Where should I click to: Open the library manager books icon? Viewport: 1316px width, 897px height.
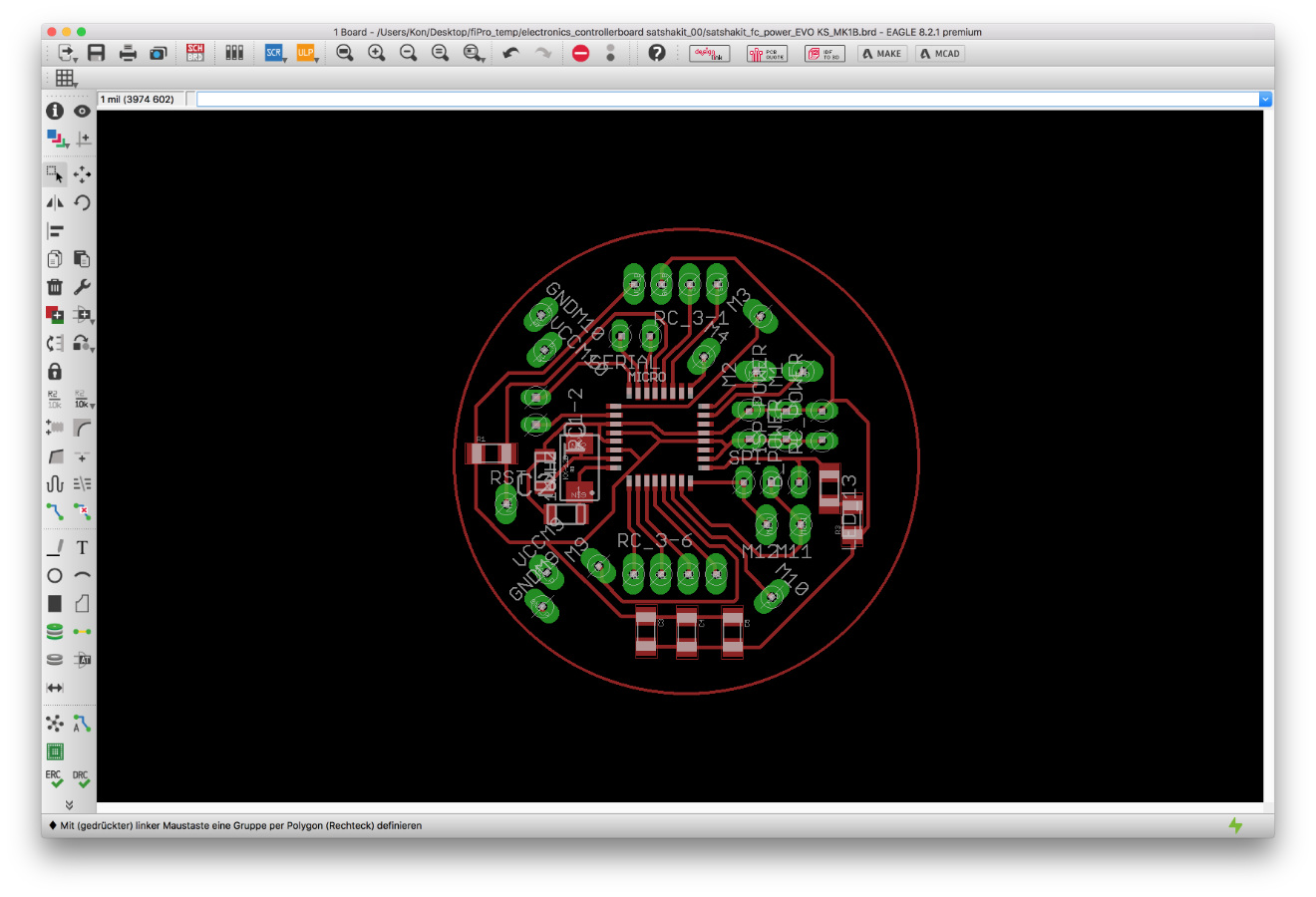pos(234,53)
